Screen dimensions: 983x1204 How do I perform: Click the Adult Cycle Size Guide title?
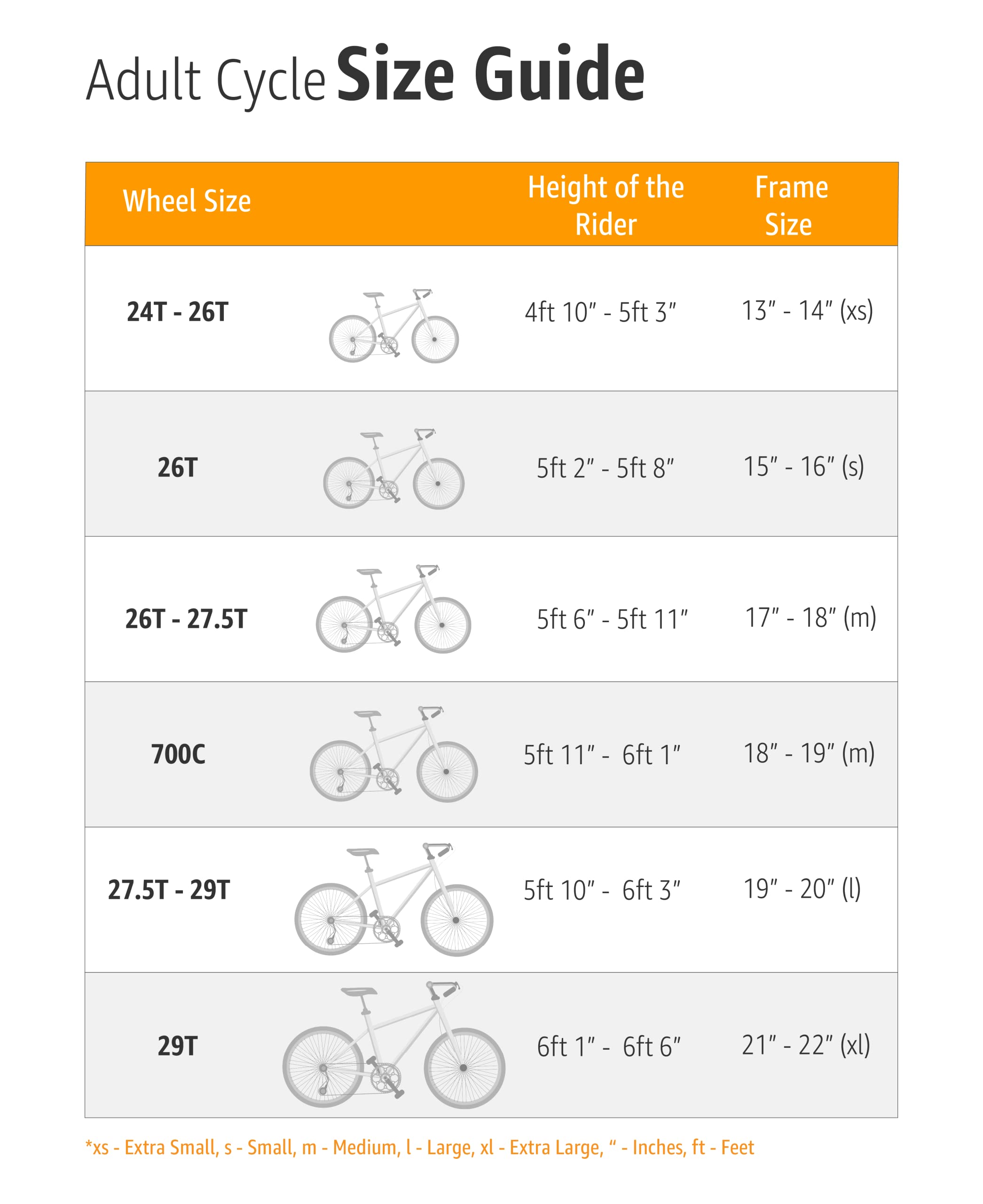365,77
